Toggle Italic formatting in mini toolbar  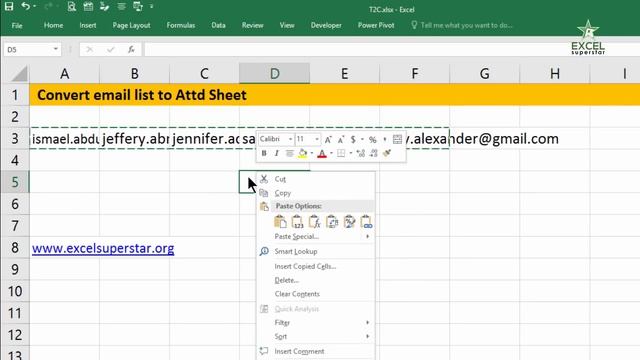pos(277,153)
